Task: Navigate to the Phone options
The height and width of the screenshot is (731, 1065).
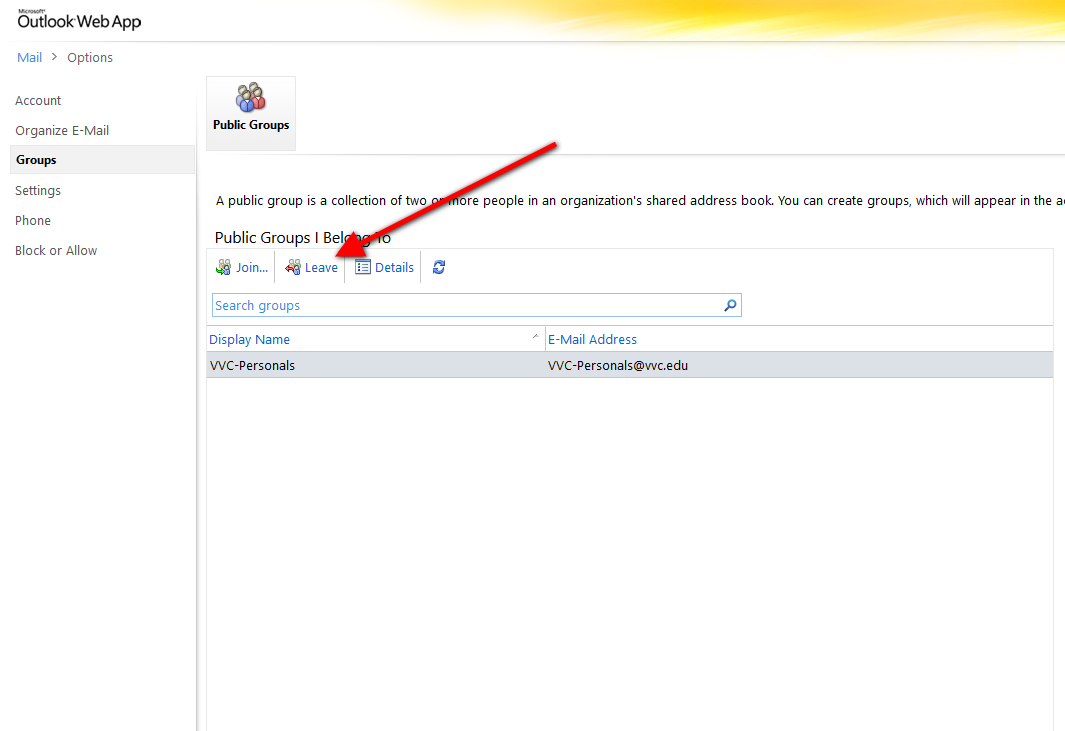Action: 33,221
